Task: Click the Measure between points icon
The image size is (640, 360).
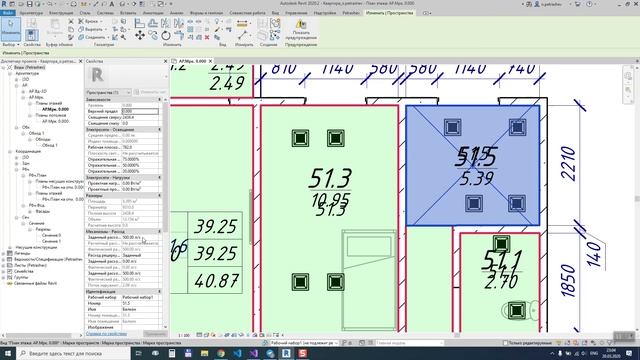Action: 242,36
